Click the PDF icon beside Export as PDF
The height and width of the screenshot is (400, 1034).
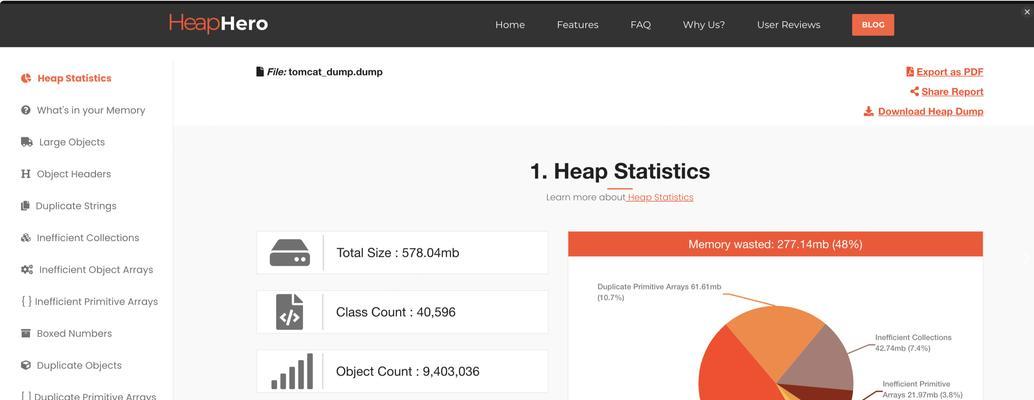point(910,72)
